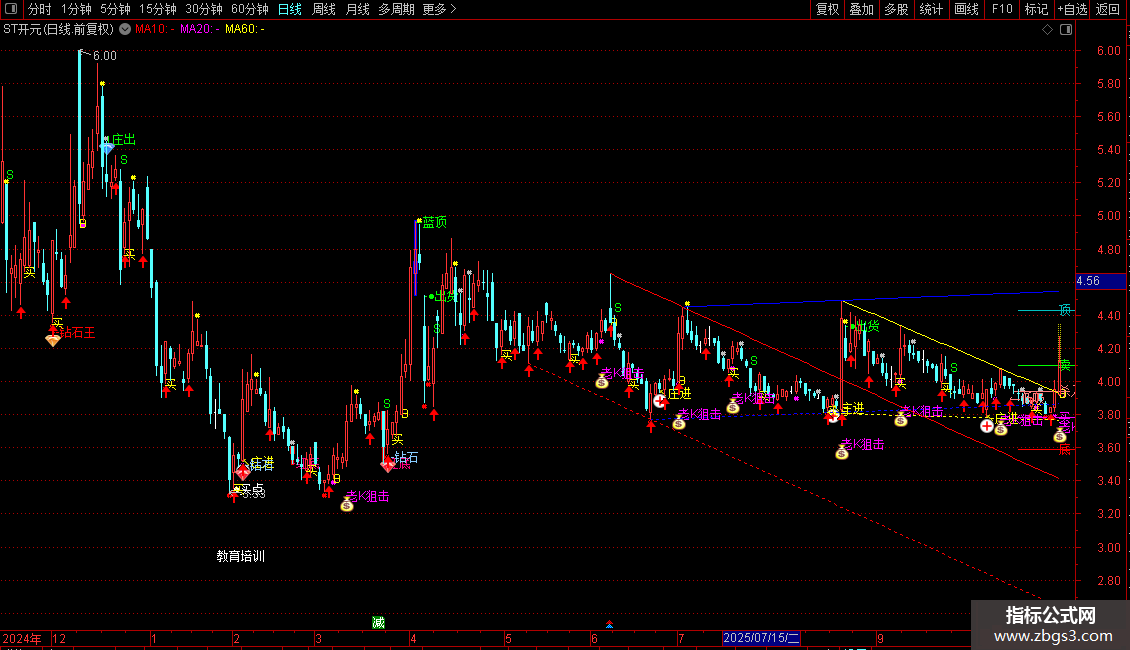Click the 2024年 year label on axis
The height and width of the screenshot is (650, 1130).
click(22, 638)
